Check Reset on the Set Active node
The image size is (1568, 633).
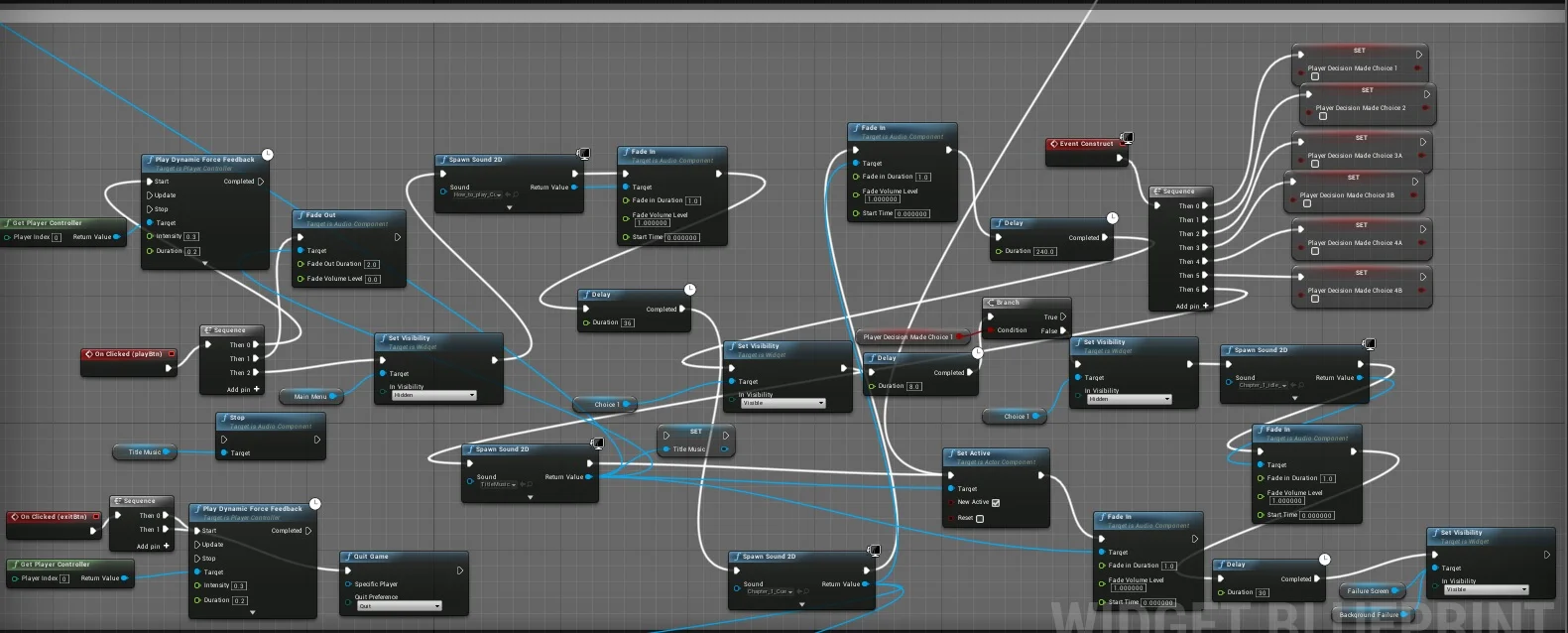coord(980,518)
